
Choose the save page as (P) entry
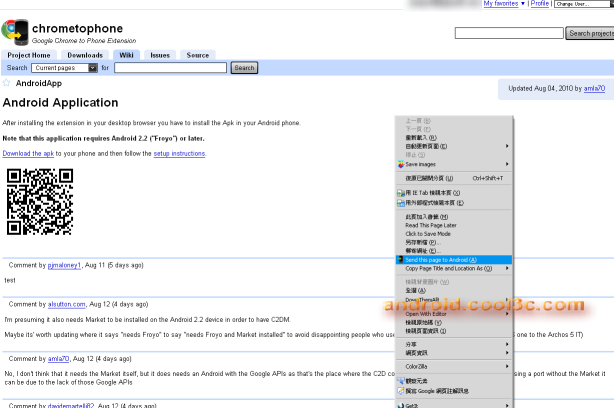(x=453, y=242)
